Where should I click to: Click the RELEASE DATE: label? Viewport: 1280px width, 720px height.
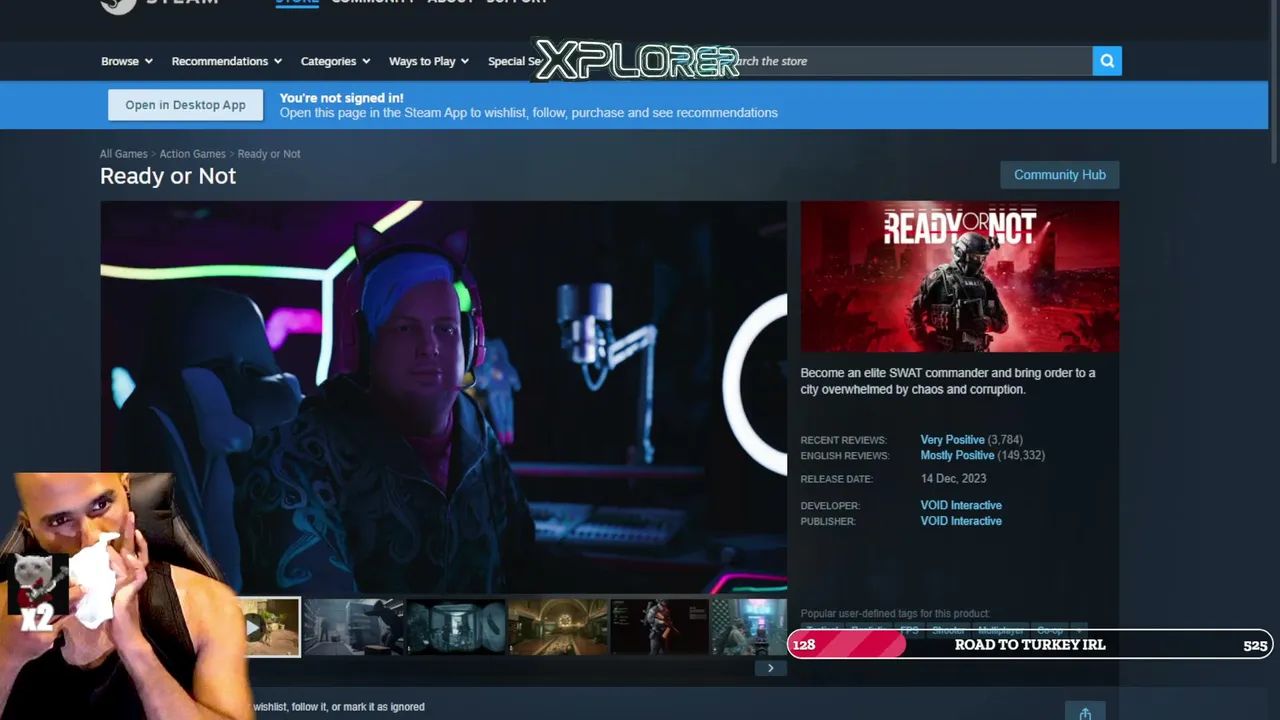836,479
